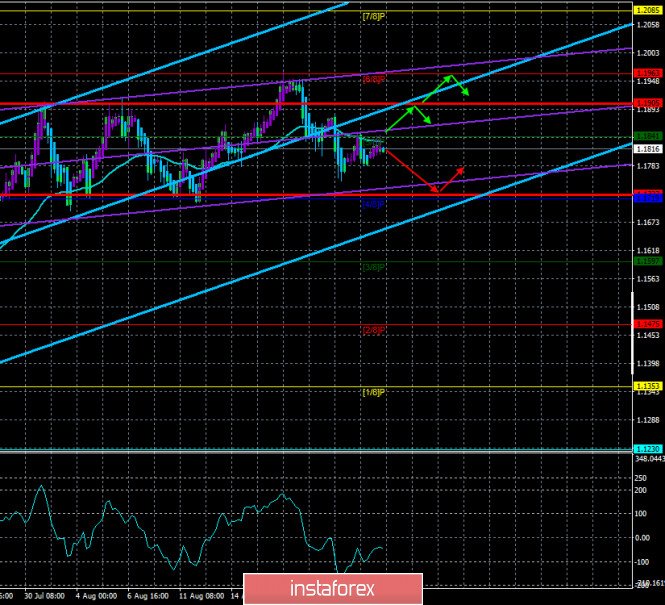Viewport: 665px width, 605px height.
Task: Click the red 1.1963 price label
Action: coord(648,73)
